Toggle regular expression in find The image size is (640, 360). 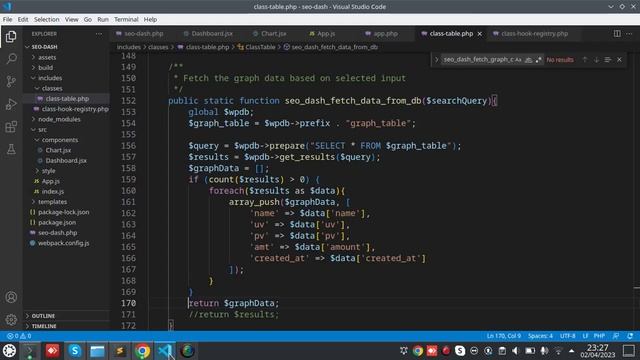[x=538, y=60]
